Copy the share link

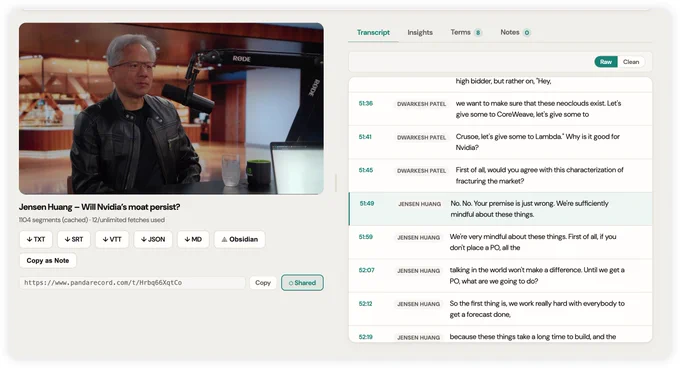(x=263, y=283)
